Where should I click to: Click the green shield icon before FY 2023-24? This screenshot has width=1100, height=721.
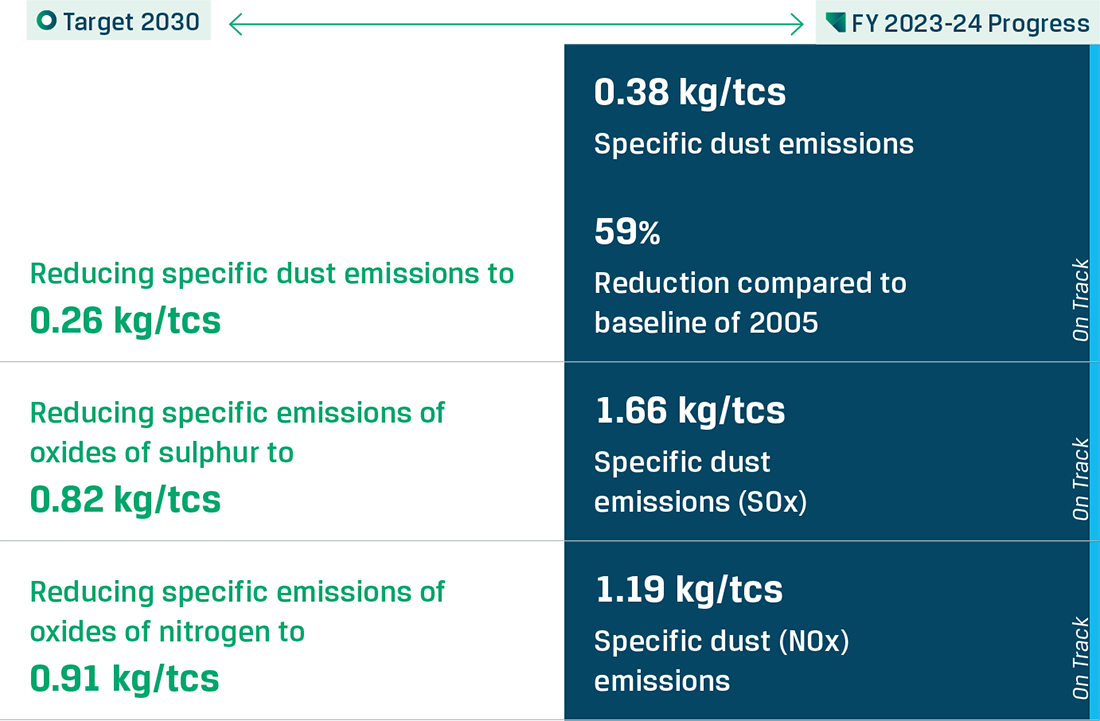click(836, 22)
